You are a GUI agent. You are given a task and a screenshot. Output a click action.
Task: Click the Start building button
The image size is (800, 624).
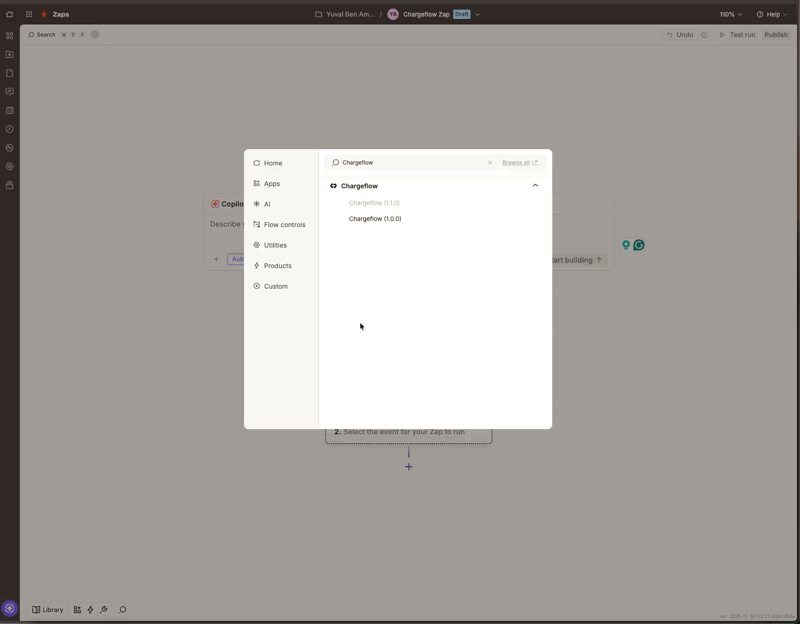(x=579, y=260)
